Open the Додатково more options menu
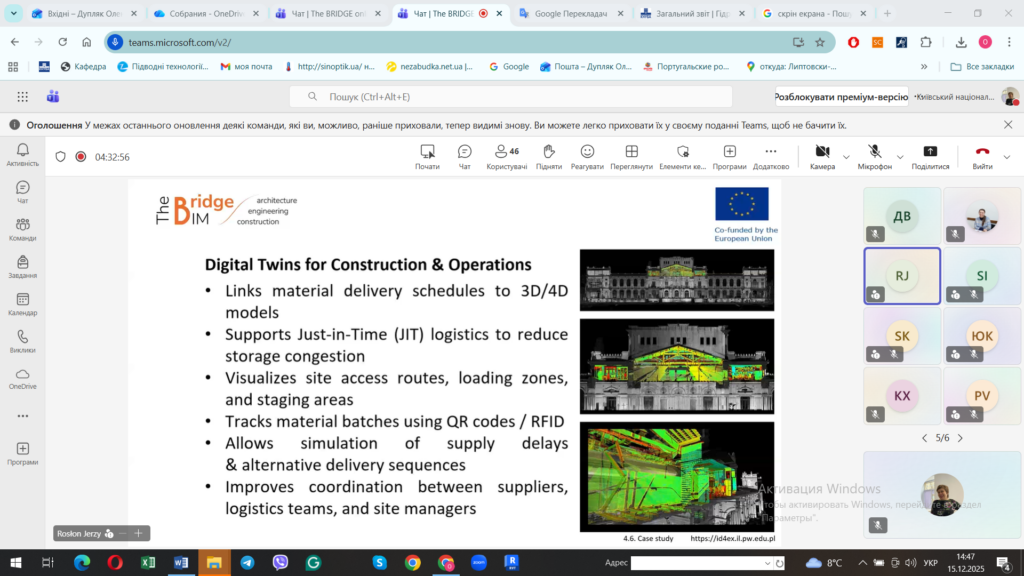This screenshot has height=576, width=1024. [x=770, y=152]
